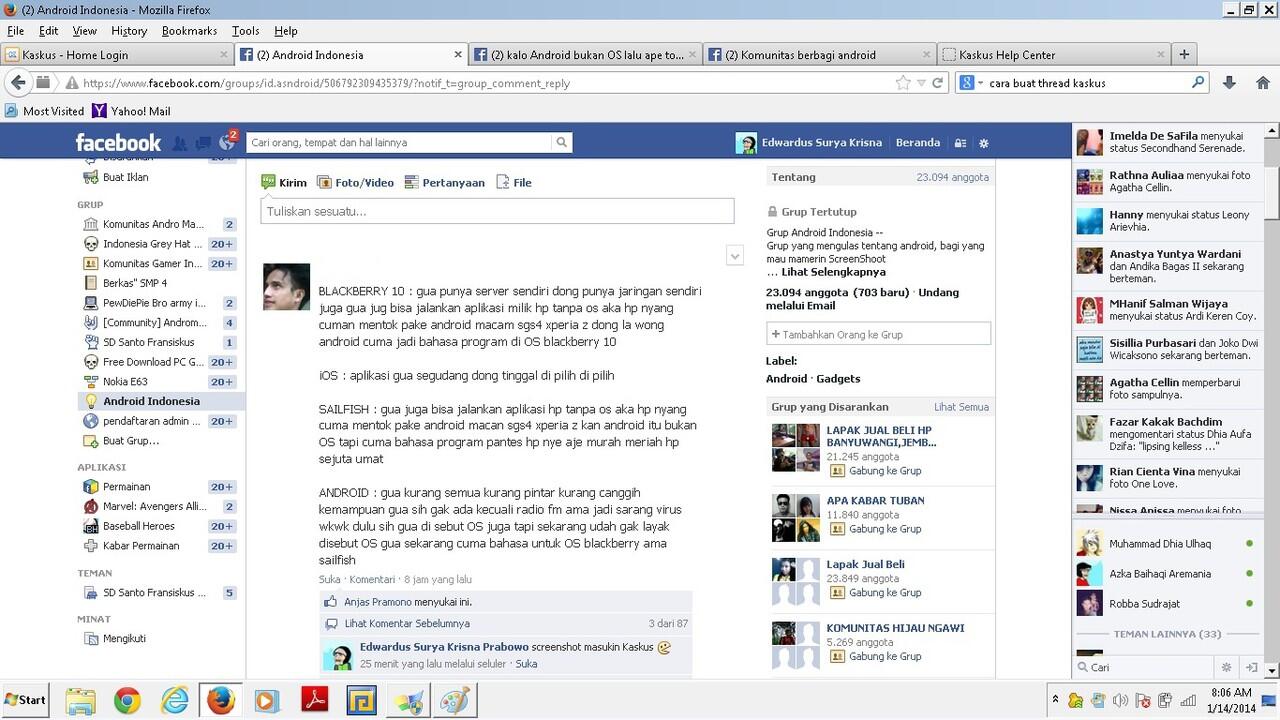
Task: Click the Facebook logo
Action: point(118,143)
